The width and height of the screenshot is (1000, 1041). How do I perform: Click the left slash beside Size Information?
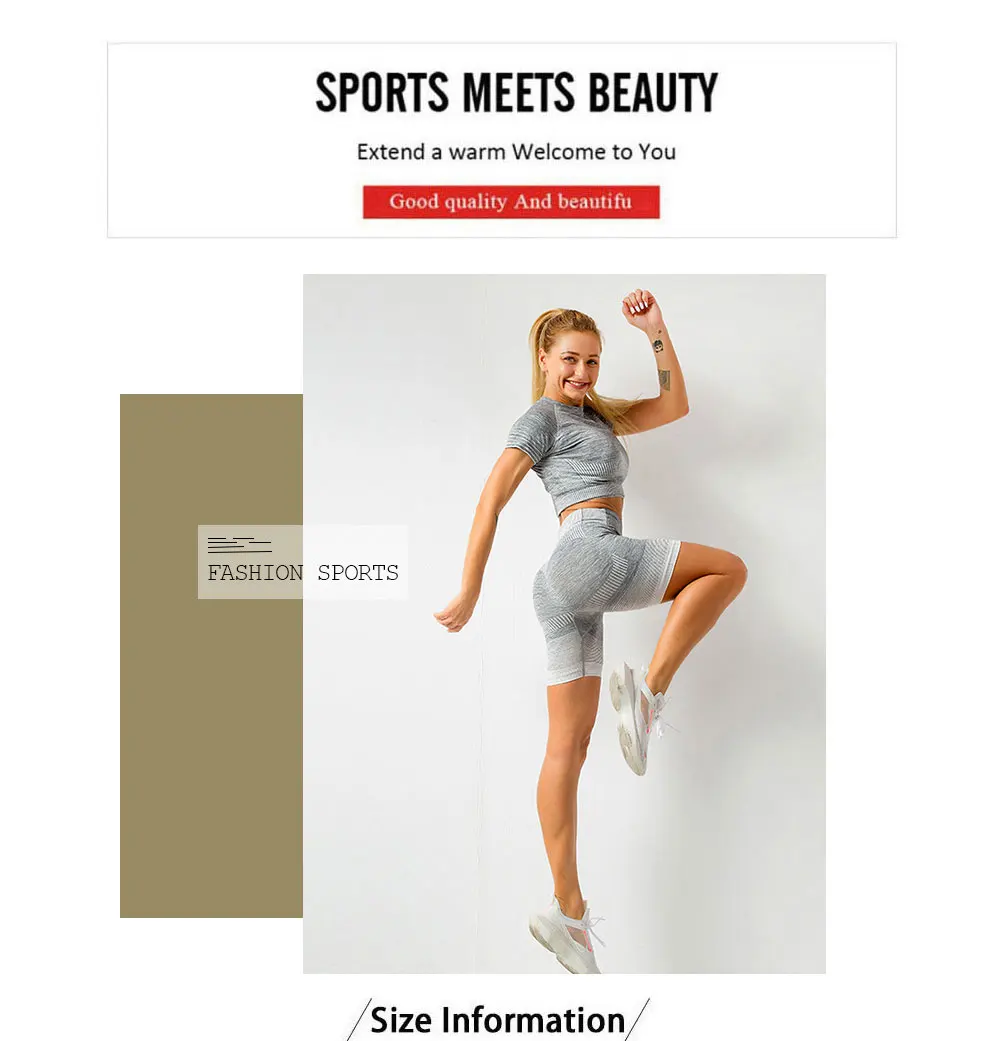(x=359, y=1019)
